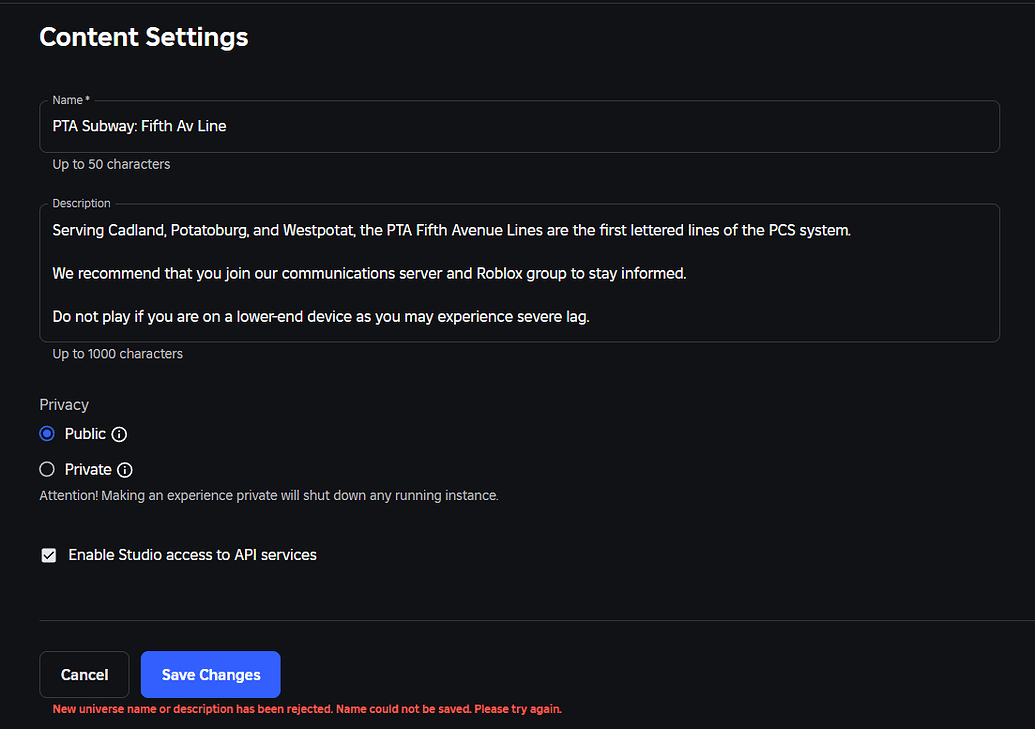Click the Name field label
Image resolution: width=1035 pixels, height=729 pixels.
[x=68, y=100]
